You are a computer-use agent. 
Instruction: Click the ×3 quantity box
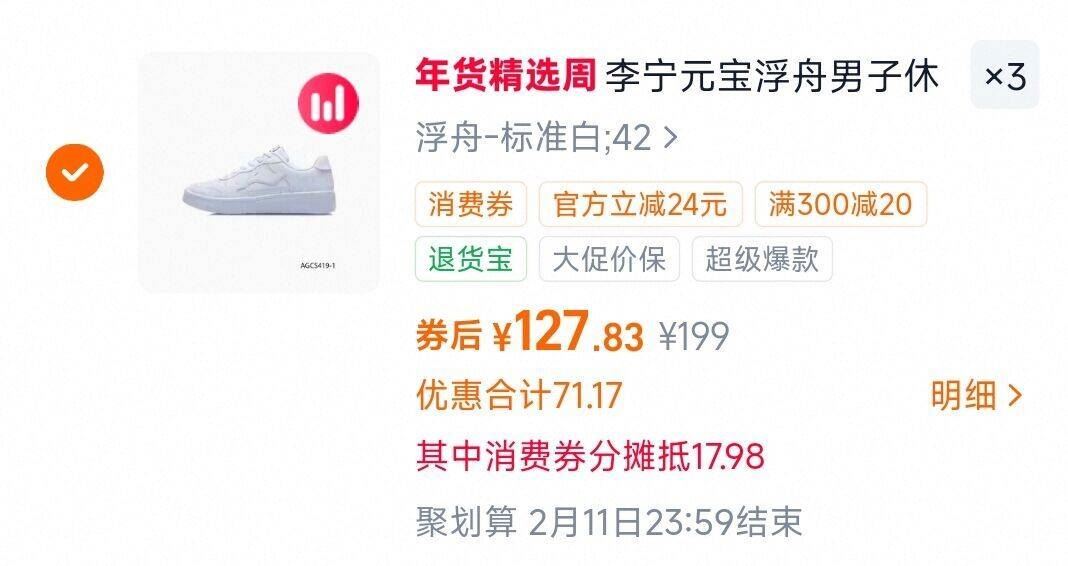click(1005, 75)
